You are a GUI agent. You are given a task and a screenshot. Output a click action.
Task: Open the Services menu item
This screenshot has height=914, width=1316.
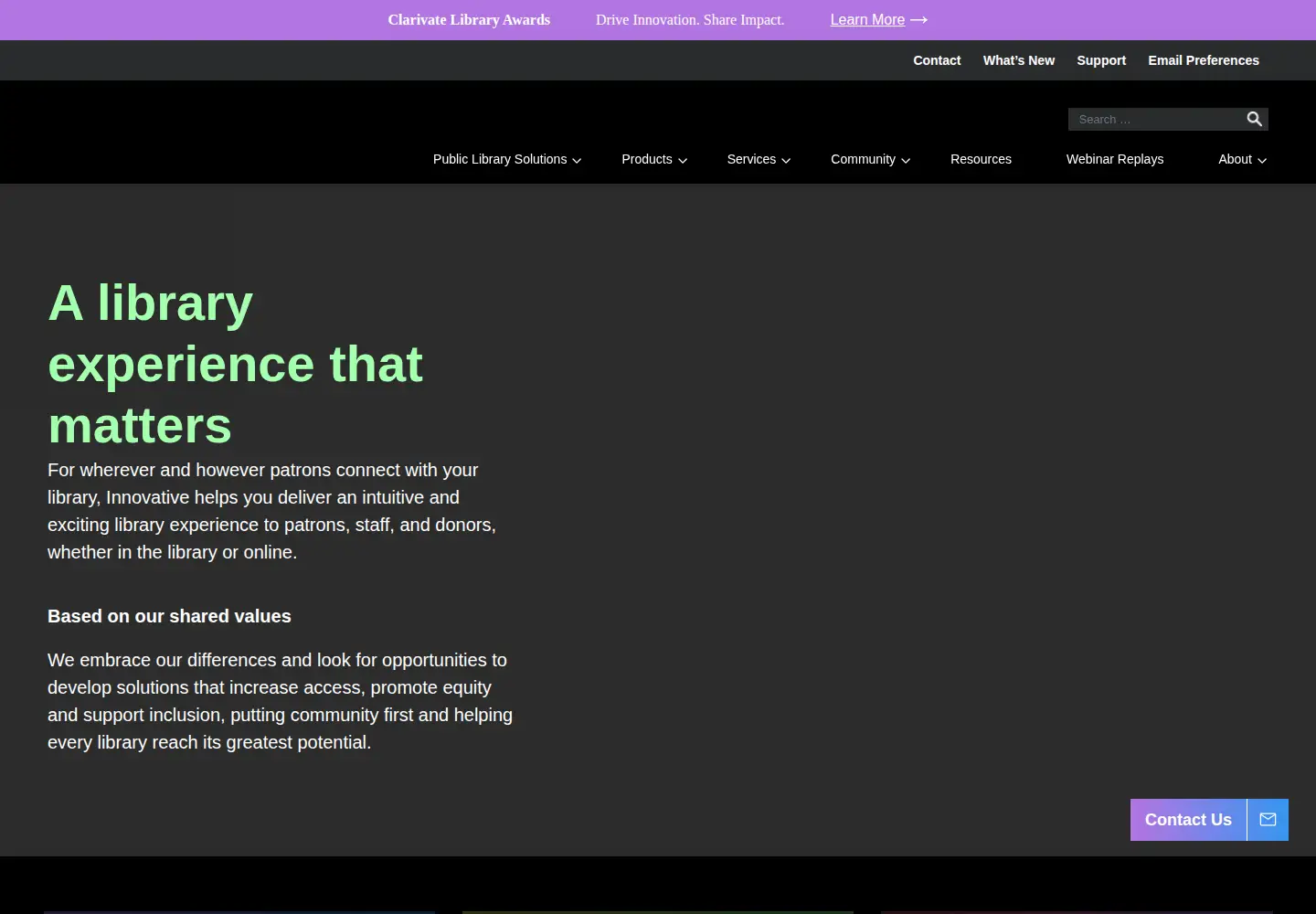tap(751, 159)
